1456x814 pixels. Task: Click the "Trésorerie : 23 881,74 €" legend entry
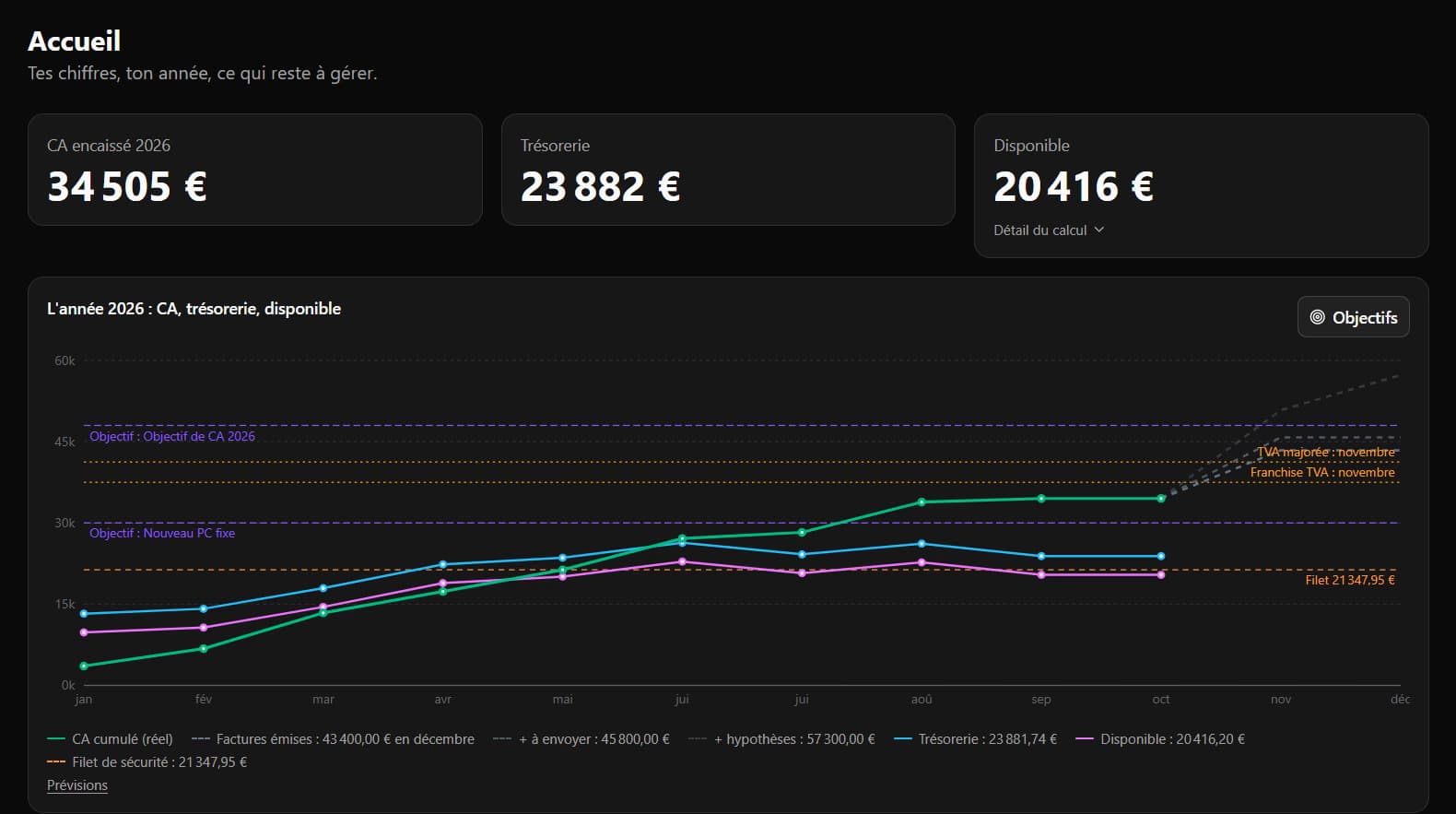point(975,739)
